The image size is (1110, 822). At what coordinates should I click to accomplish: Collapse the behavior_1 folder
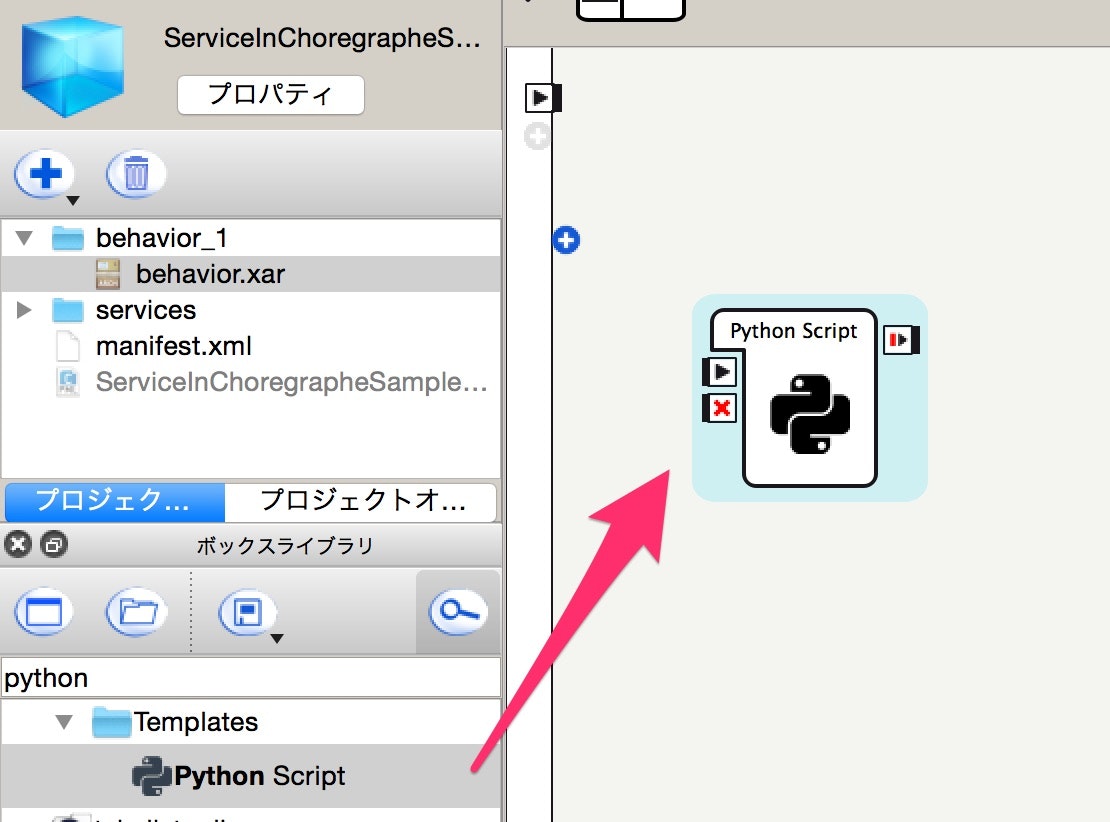click(24, 238)
